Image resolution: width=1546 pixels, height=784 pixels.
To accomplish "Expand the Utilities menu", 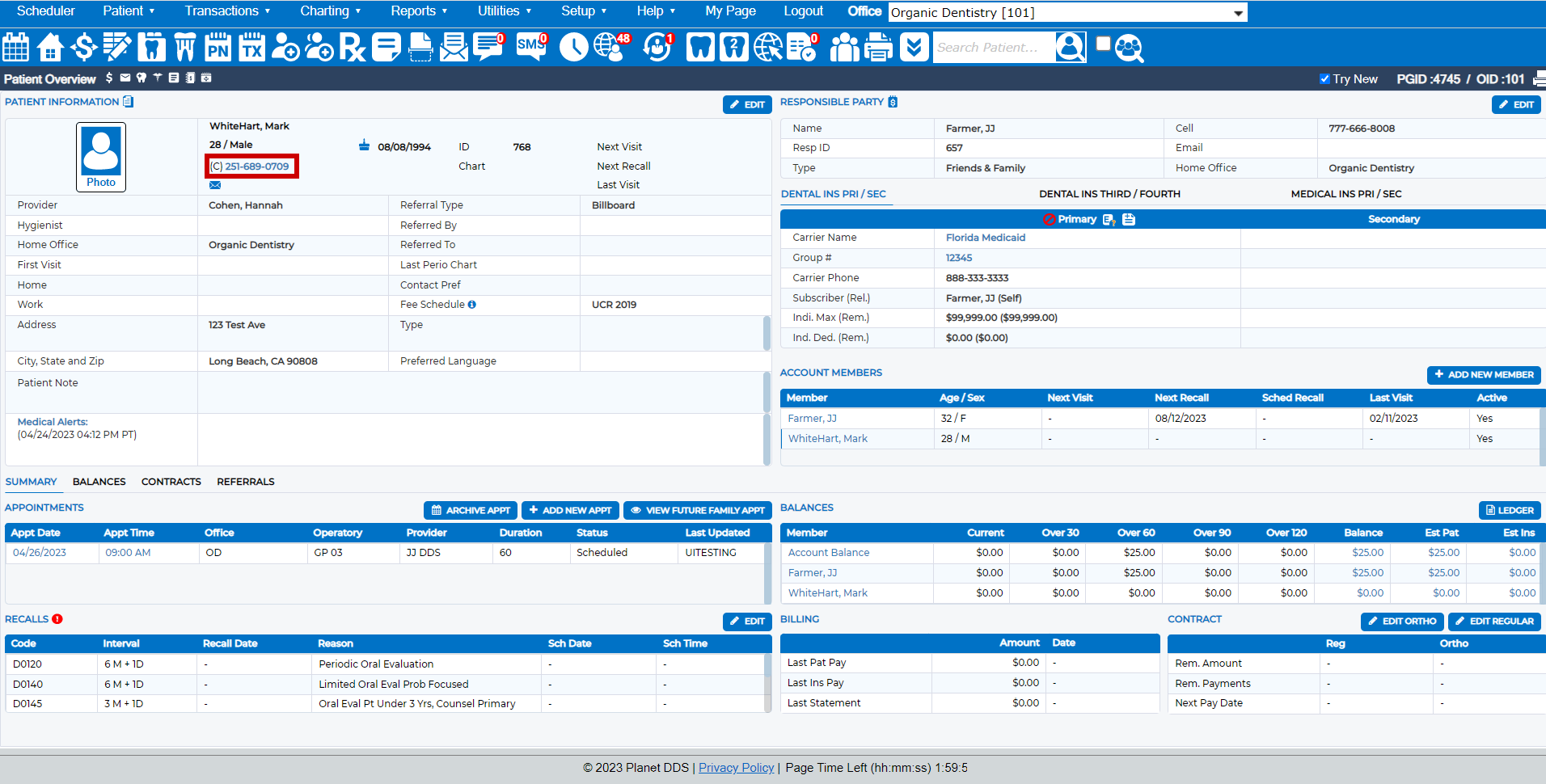I will click(x=505, y=11).
